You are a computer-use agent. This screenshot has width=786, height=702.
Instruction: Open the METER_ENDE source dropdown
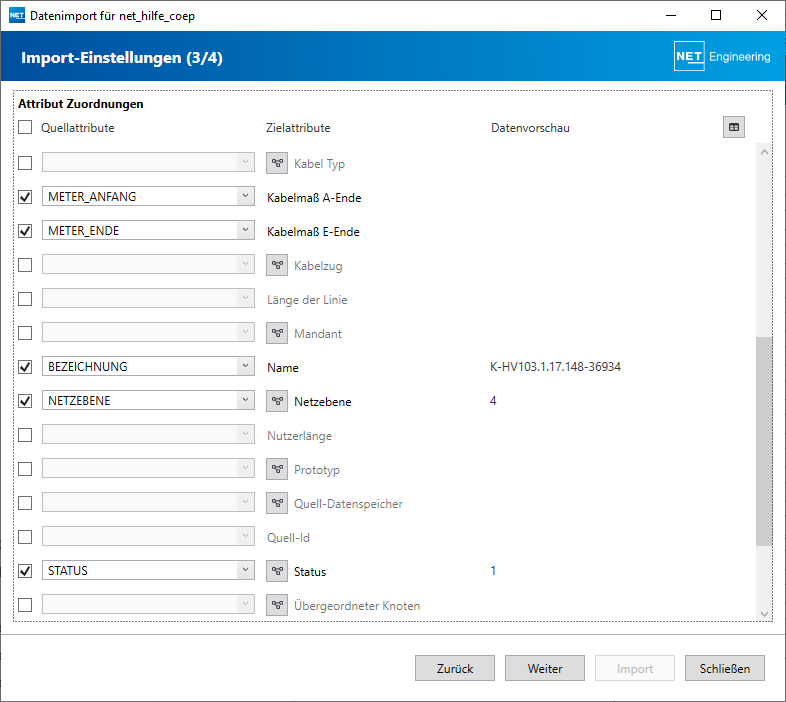[148, 230]
